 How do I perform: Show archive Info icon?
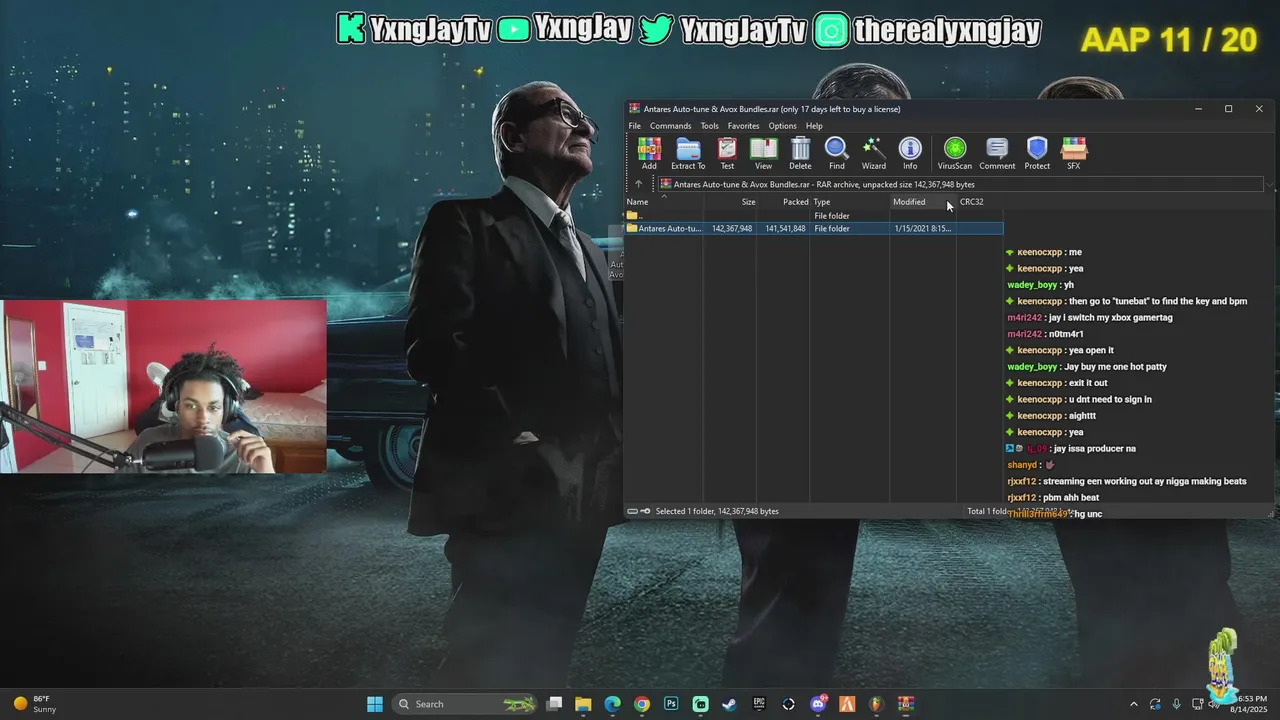[910, 153]
